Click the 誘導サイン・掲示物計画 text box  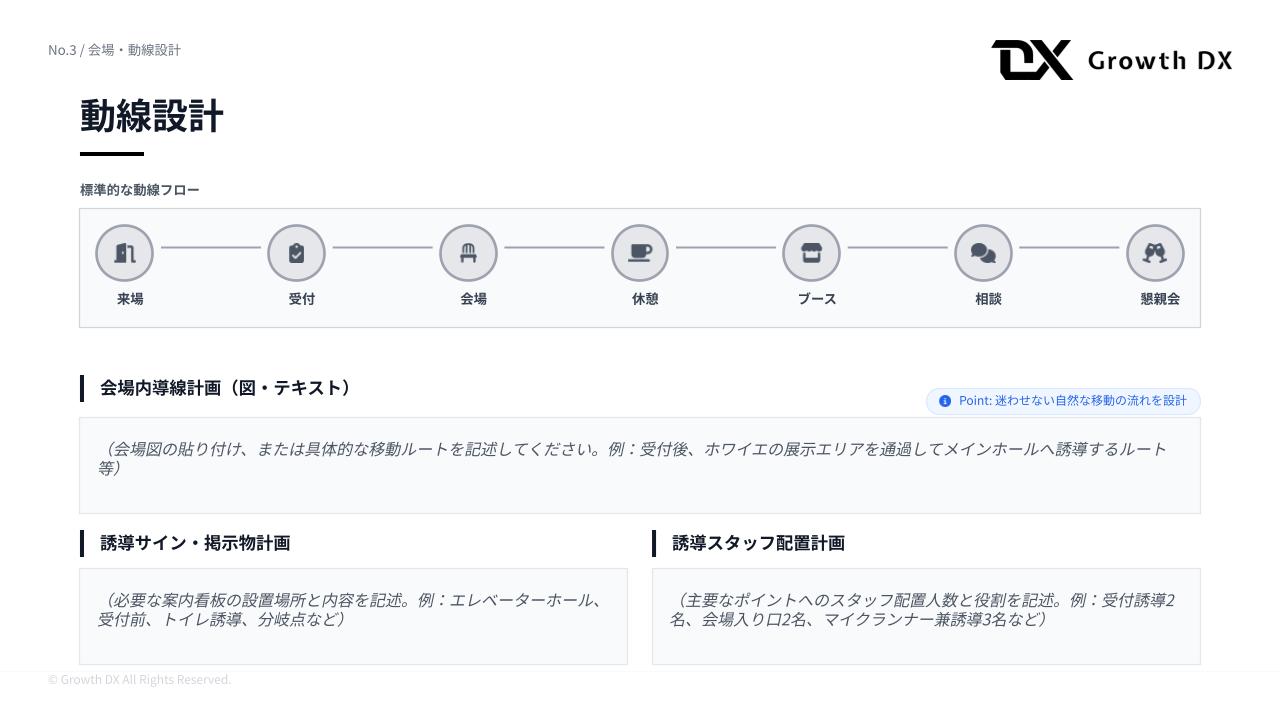click(353, 616)
